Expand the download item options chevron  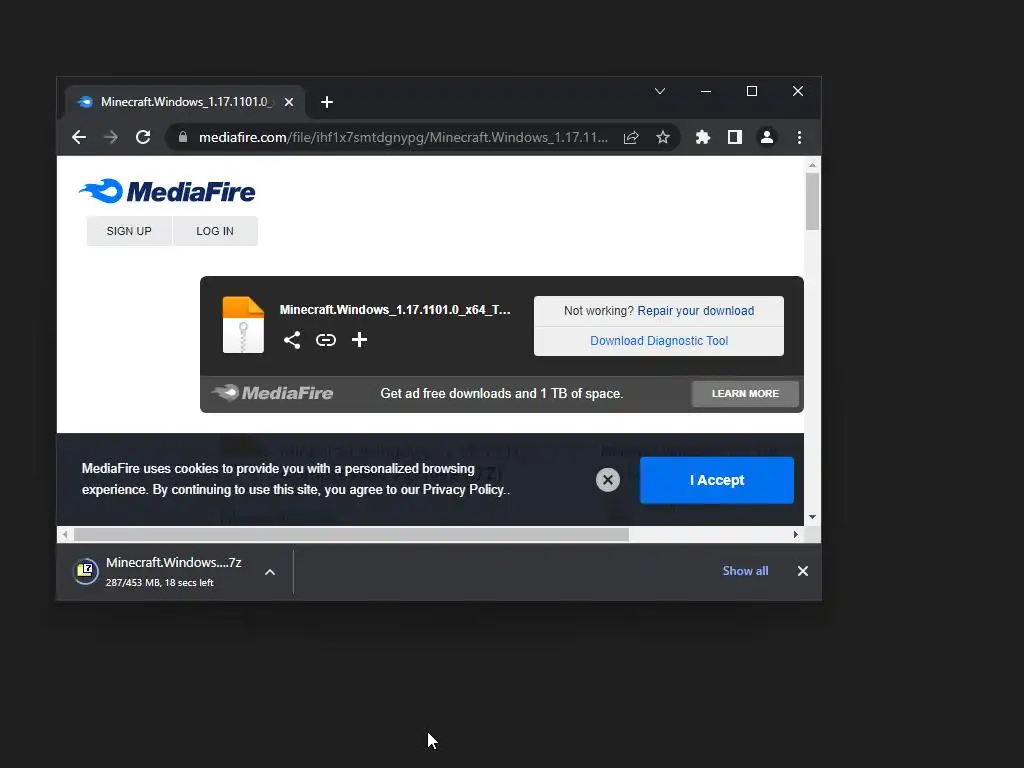point(270,572)
